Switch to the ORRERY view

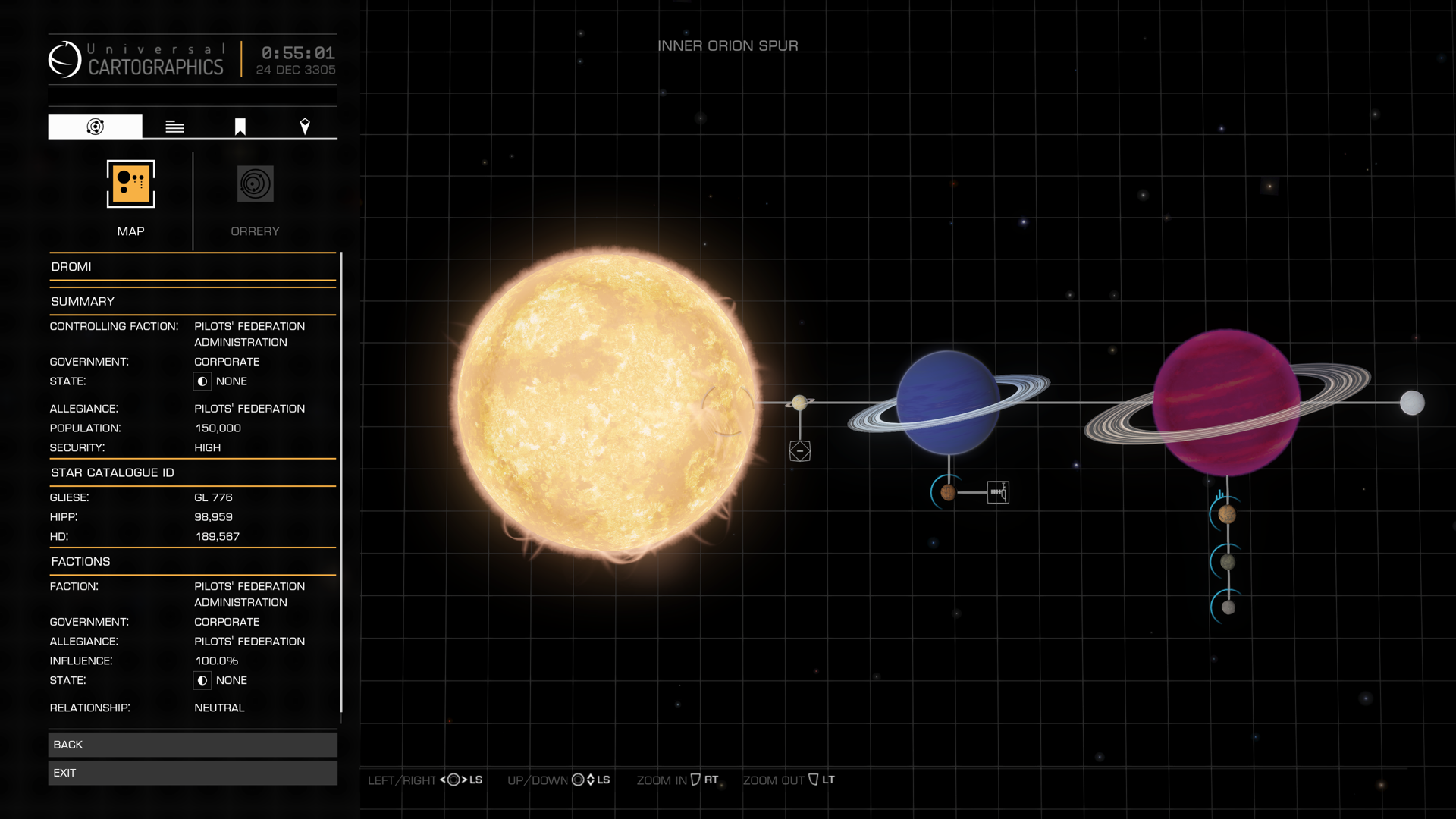pos(255,184)
